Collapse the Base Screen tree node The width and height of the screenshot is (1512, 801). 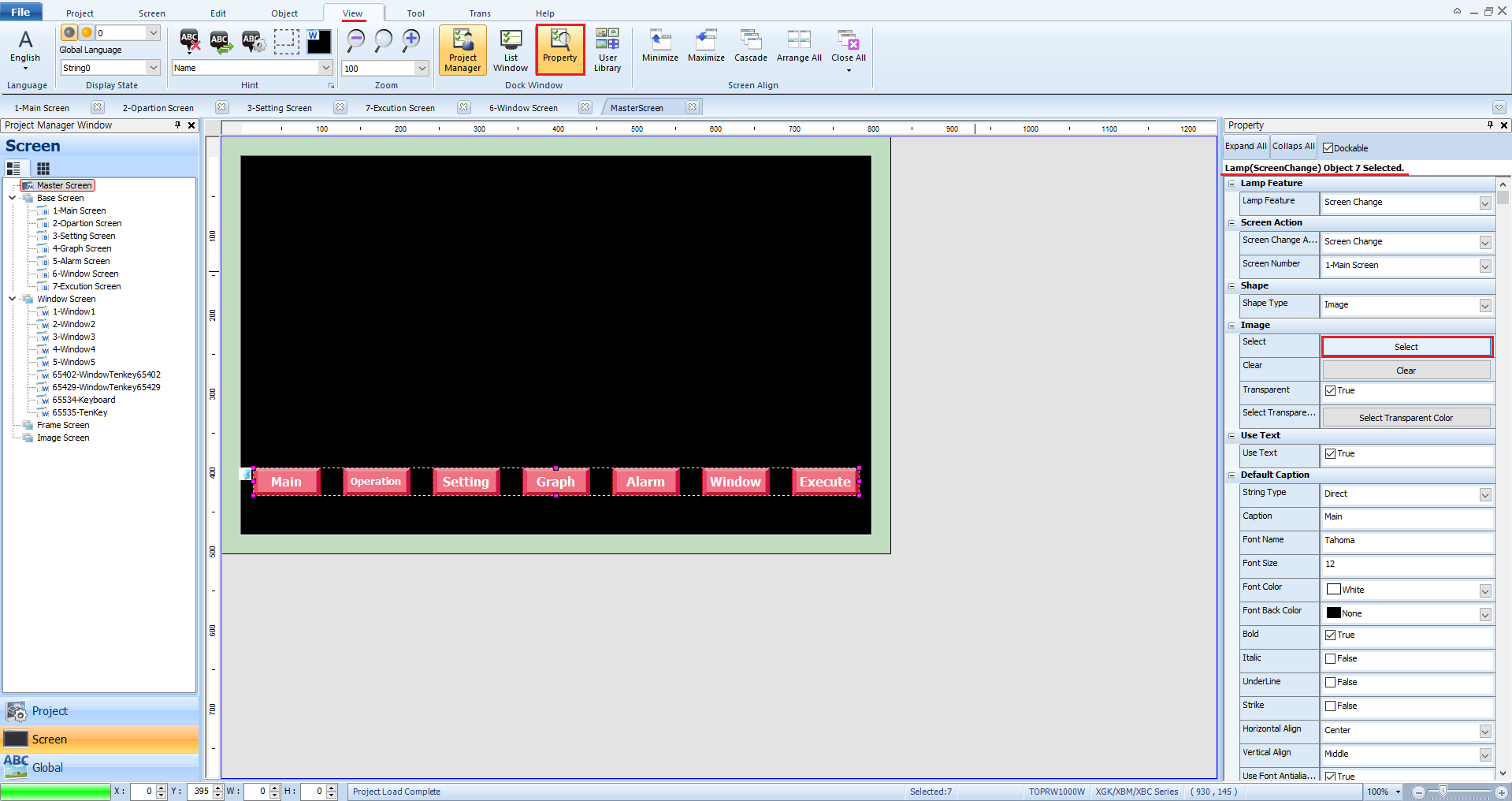click(x=12, y=198)
